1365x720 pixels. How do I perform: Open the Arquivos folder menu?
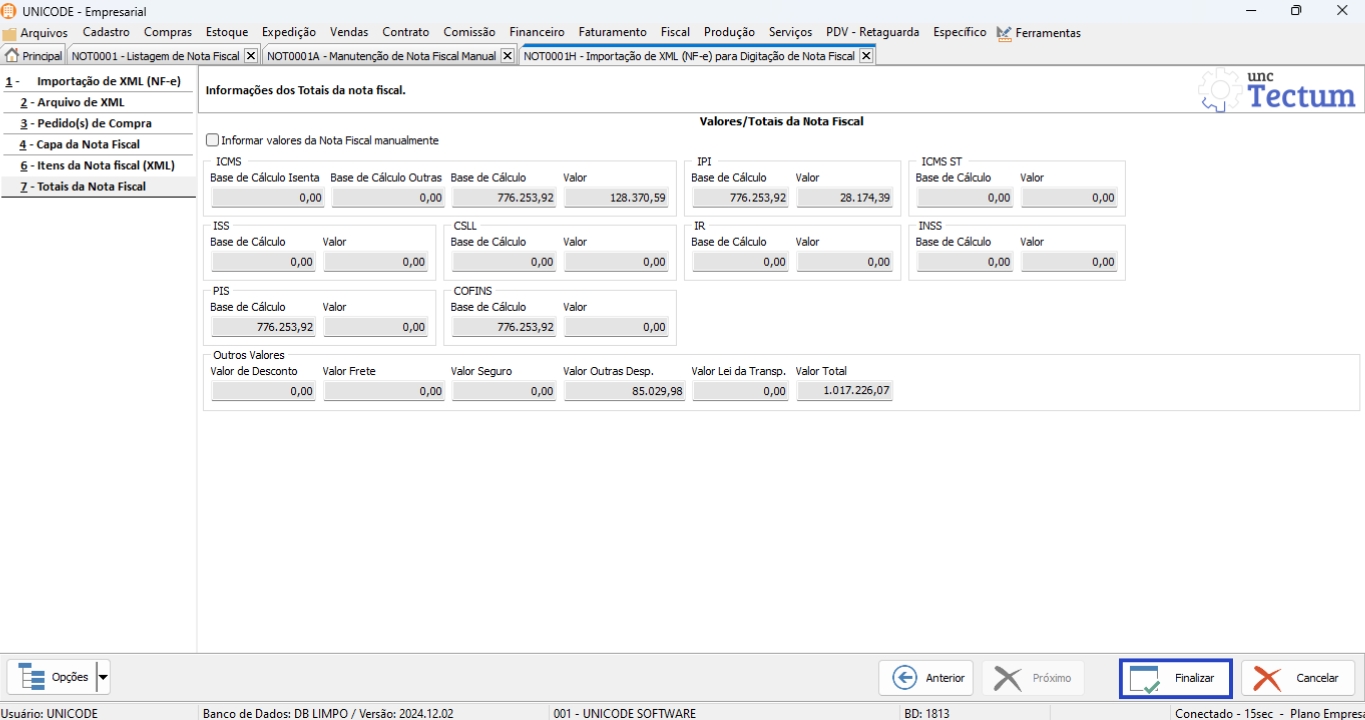pyautogui.click(x=36, y=33)
